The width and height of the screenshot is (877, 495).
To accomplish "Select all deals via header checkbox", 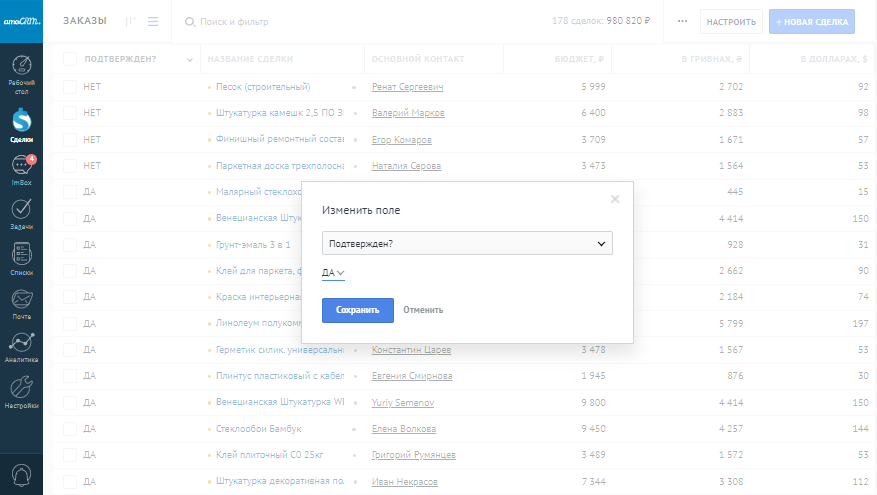I will (x=70, y=60).
